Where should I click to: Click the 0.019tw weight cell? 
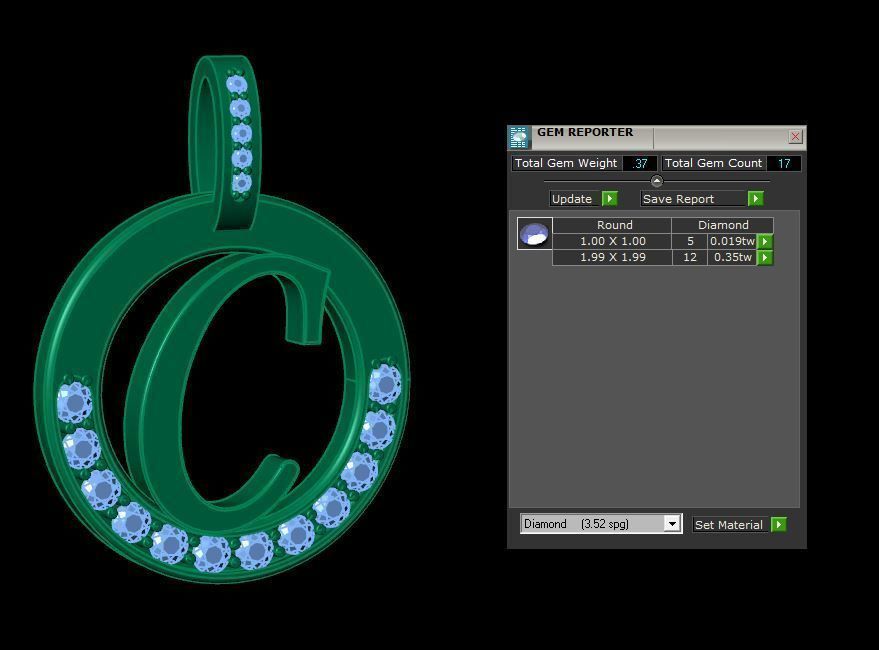(x=732, y=241)
